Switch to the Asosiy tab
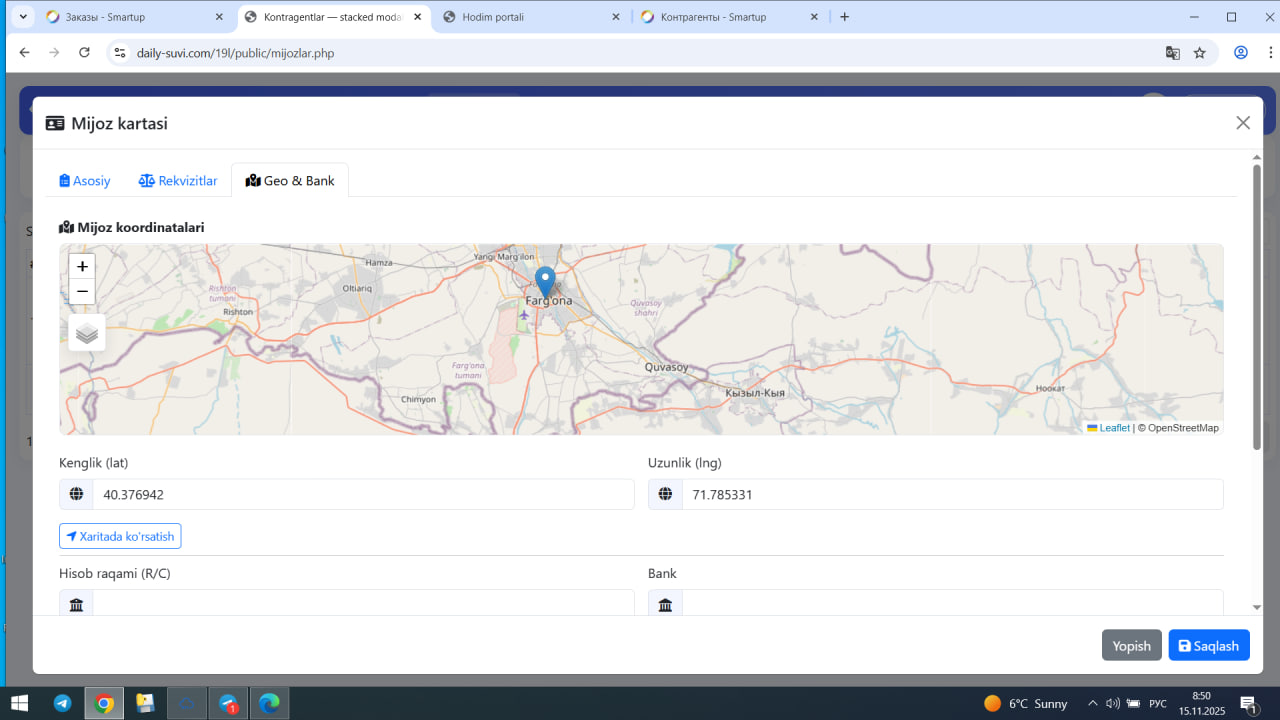The image size is (1280, 720). pyautogui.click(x=85, y=181)
